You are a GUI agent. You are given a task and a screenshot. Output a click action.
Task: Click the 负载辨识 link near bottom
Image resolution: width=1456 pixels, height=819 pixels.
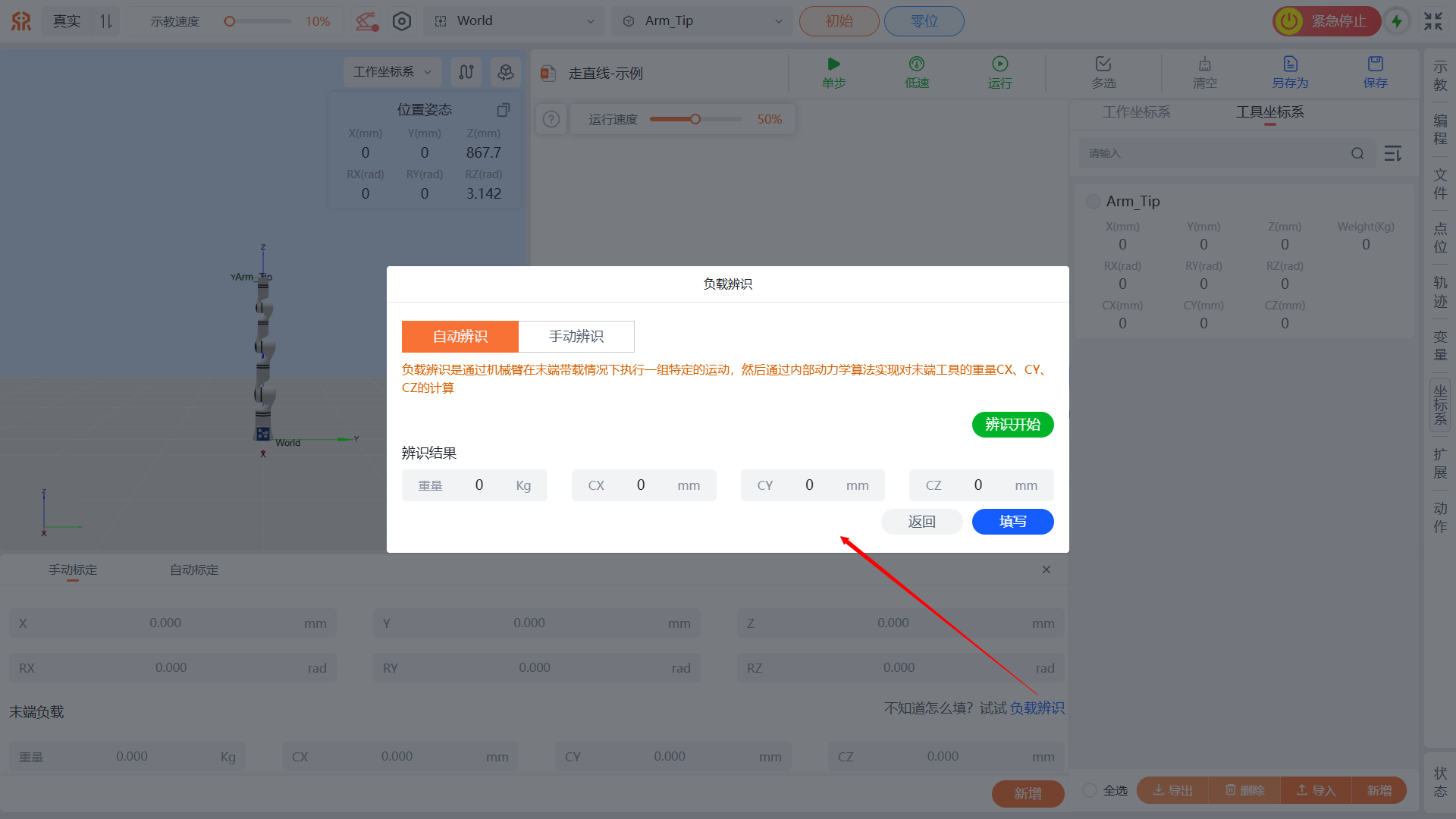pos(1037,708)
